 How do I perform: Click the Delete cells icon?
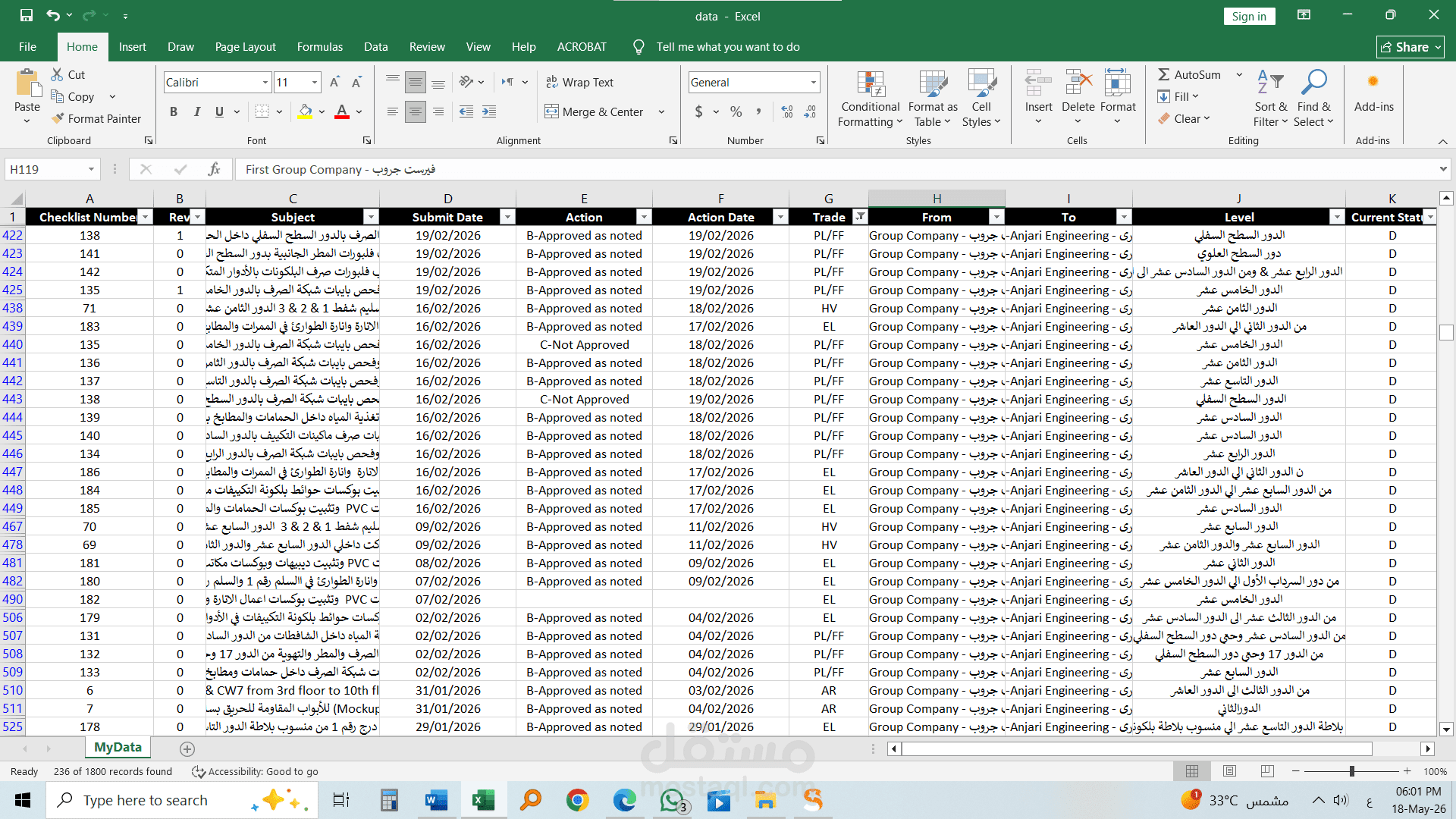click(x=1078, y=83)
